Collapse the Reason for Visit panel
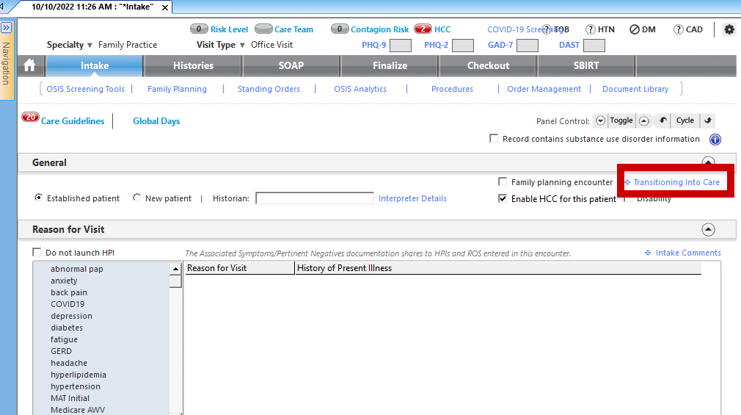 (708, 230)
